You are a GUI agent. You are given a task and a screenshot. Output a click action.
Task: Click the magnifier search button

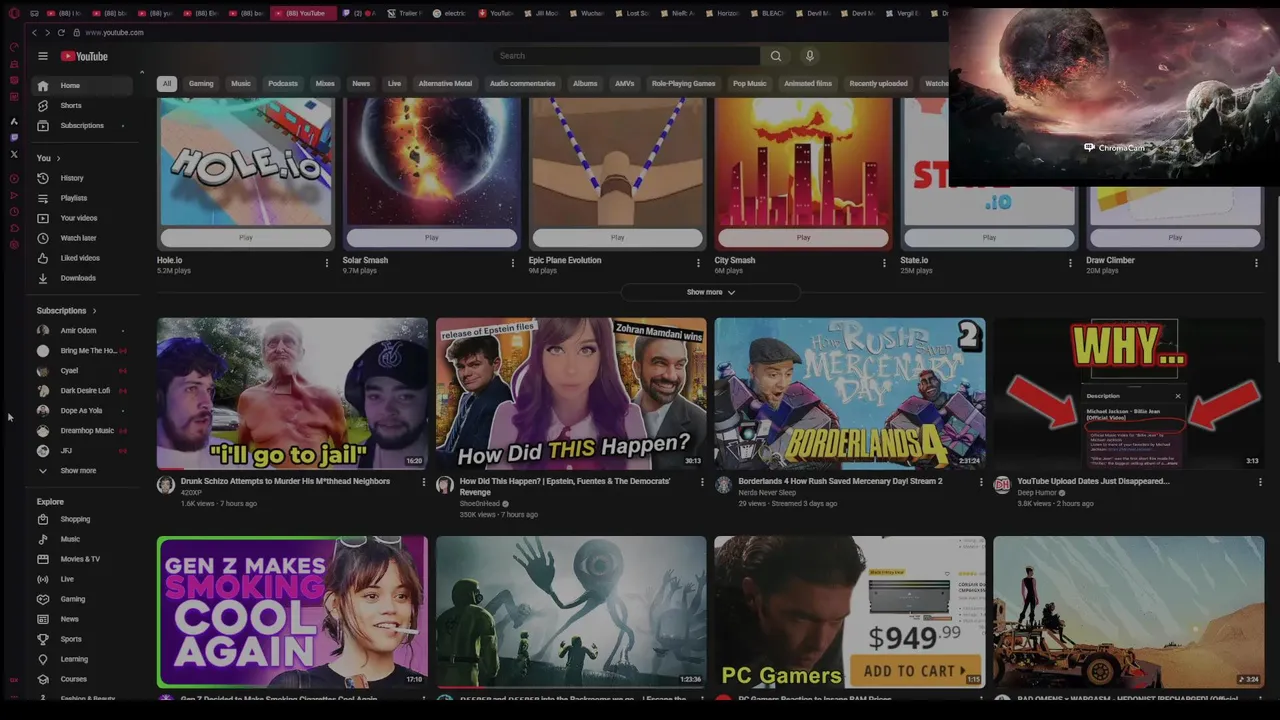pyautogui.click(x=776, y=56)
